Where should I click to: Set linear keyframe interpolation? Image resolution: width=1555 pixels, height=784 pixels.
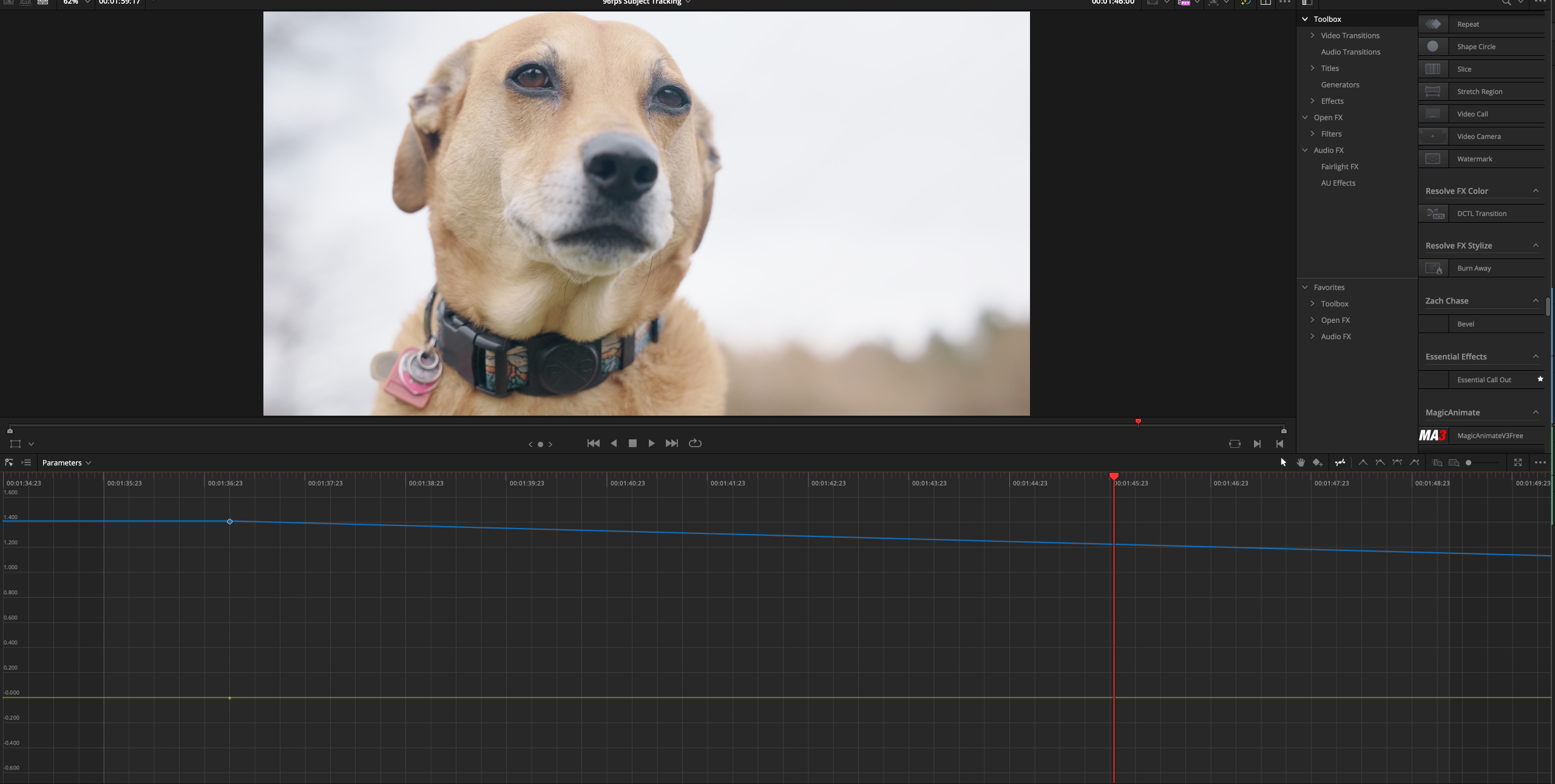coord(1363,462)
